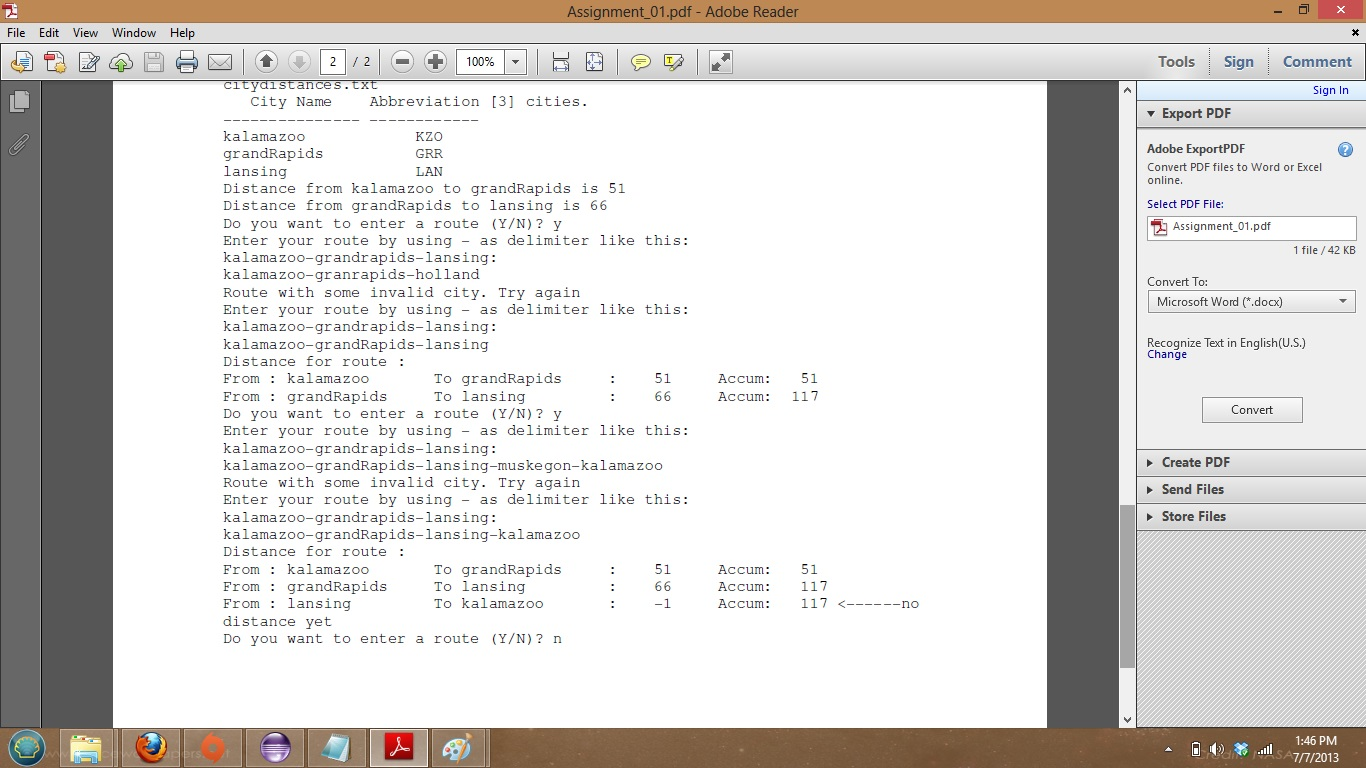Click the Open file toolbar icon
Screen dimensions: 1366x768
(x=22, y=62)
